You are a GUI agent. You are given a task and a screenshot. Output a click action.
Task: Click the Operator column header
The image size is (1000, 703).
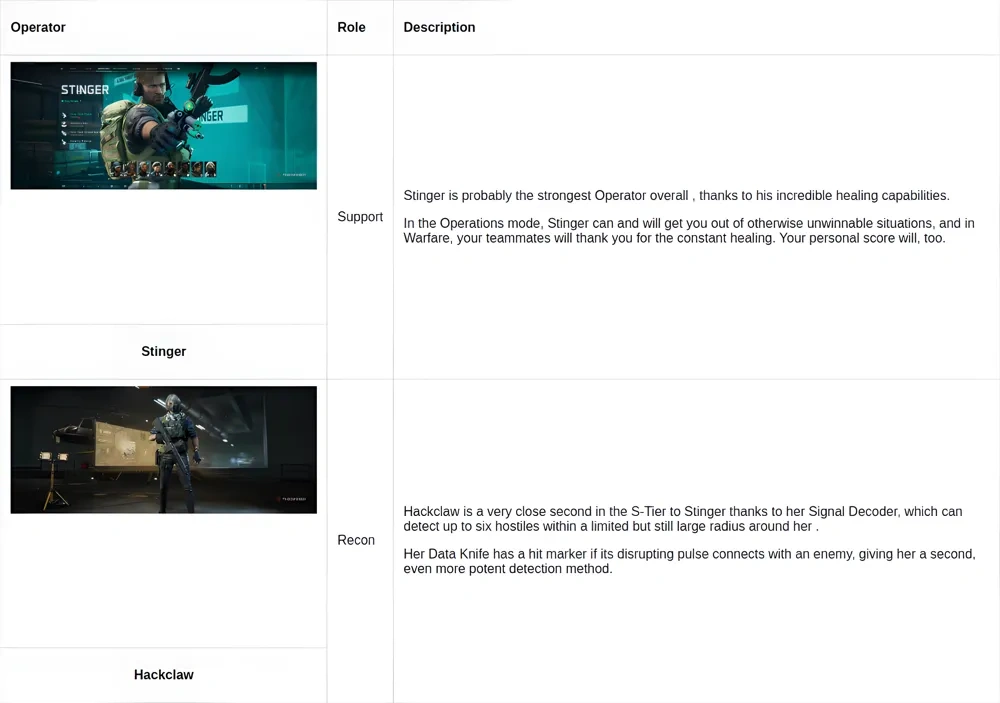coord(38,27)
